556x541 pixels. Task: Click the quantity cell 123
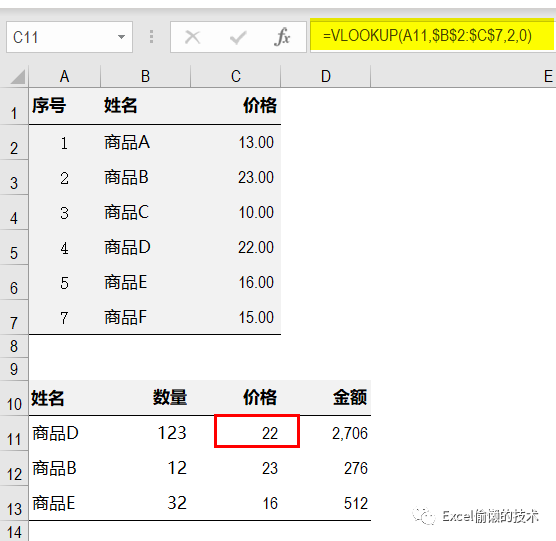click(146, 433)
